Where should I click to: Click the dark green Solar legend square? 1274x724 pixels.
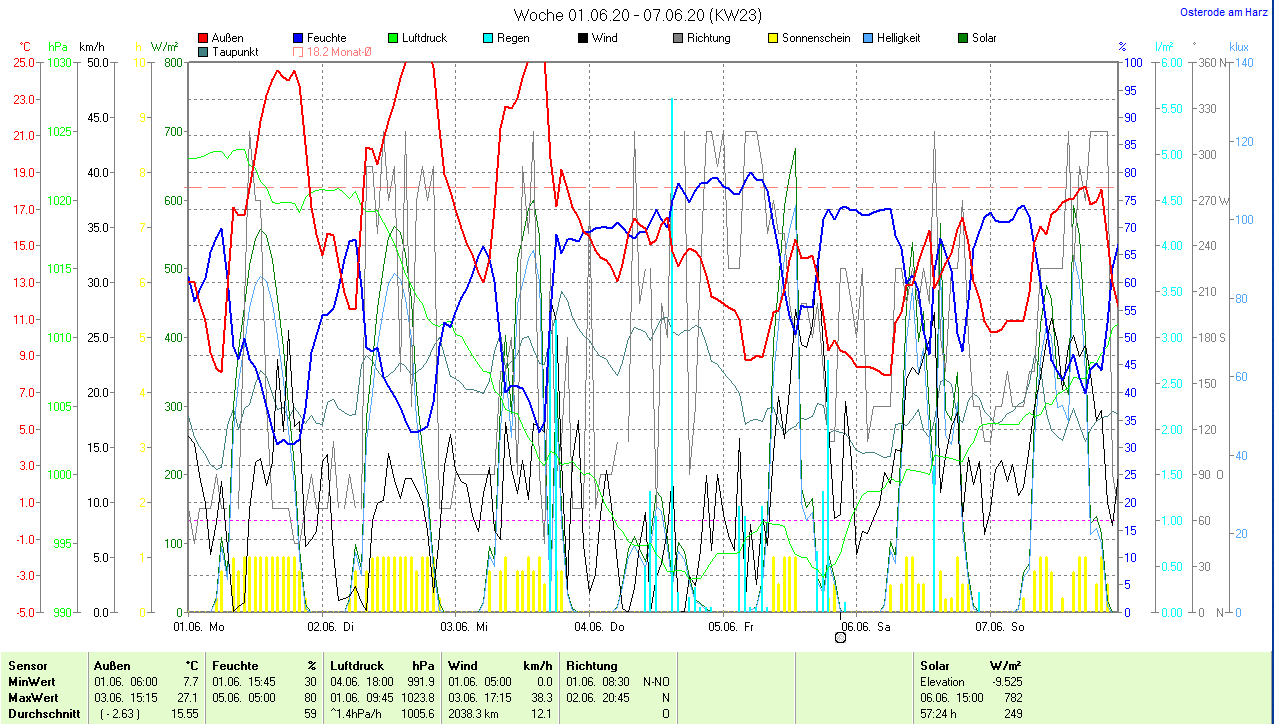[963, 38]
